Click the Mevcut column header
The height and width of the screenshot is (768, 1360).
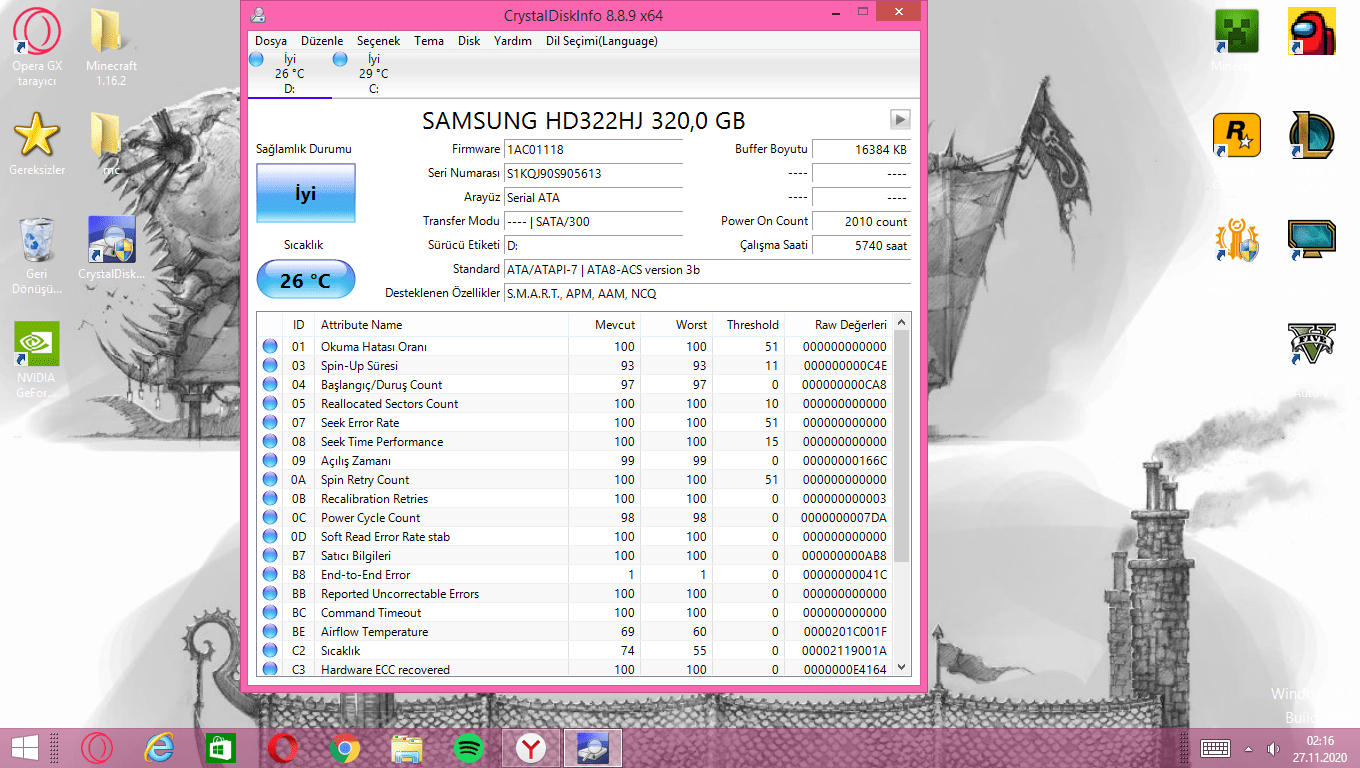pos(605,325)
